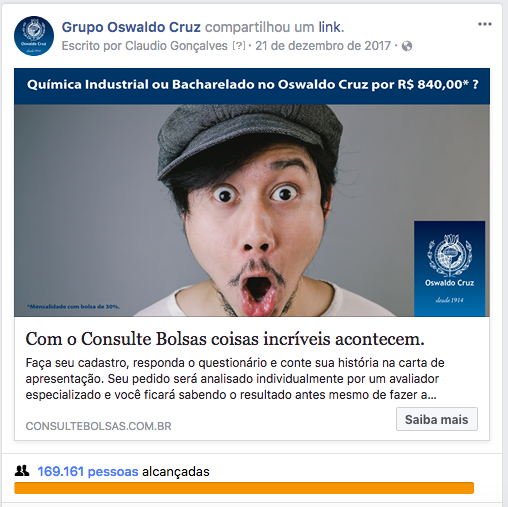
Task: Click the orange reach progress bar
Action: (x=244, y=488)
